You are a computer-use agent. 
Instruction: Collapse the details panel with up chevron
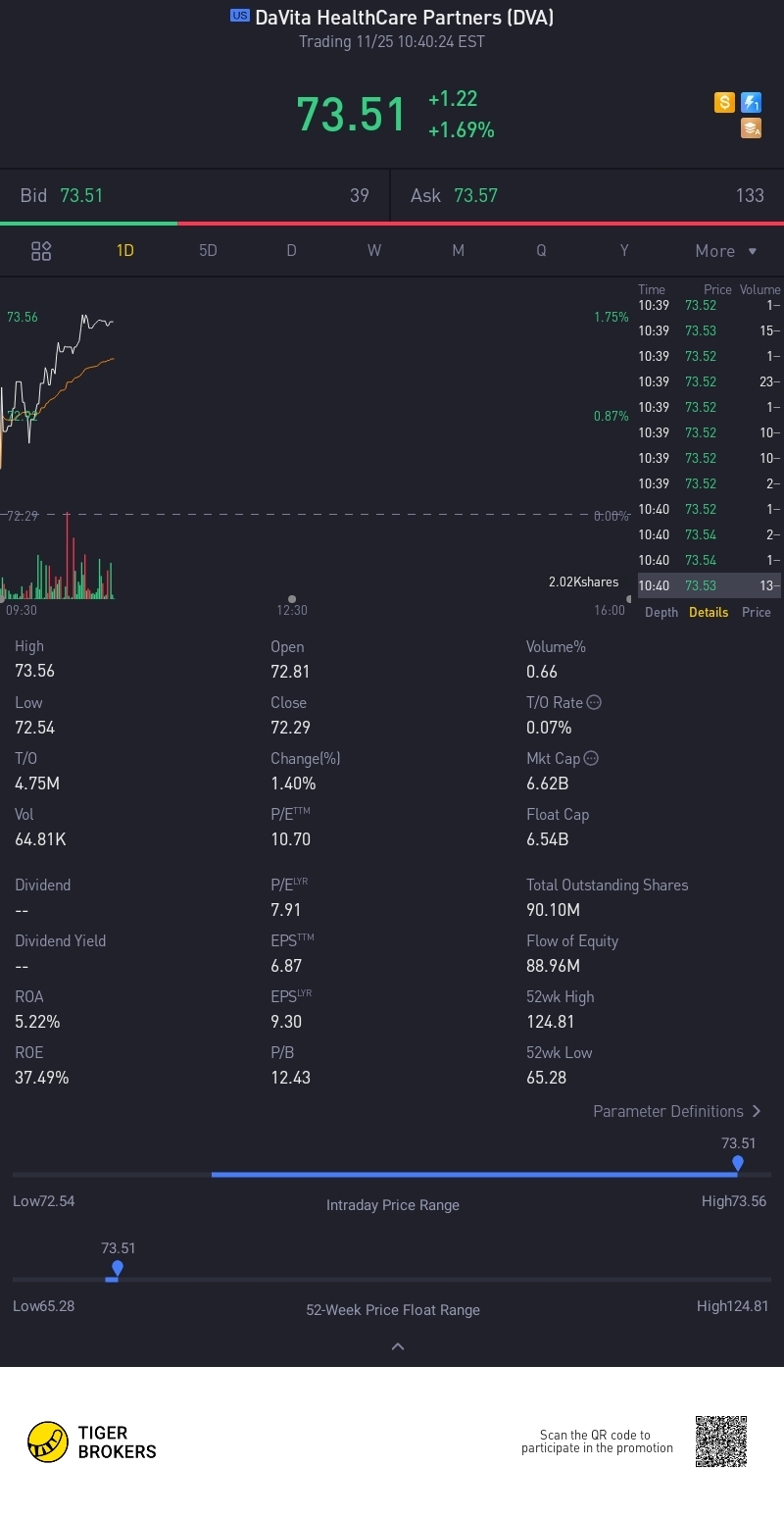tap(398, 1346)
